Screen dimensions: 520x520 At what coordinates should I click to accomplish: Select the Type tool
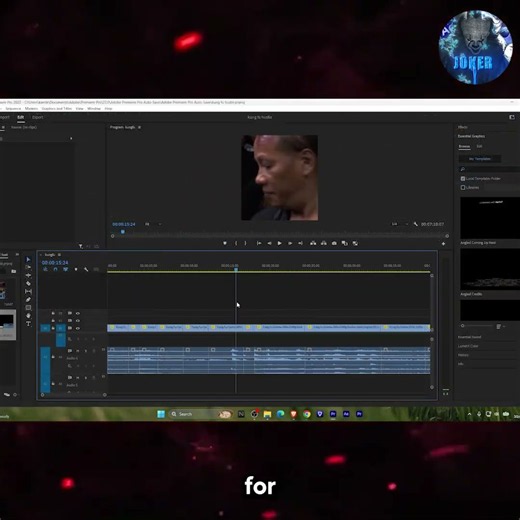click(28, 324)
